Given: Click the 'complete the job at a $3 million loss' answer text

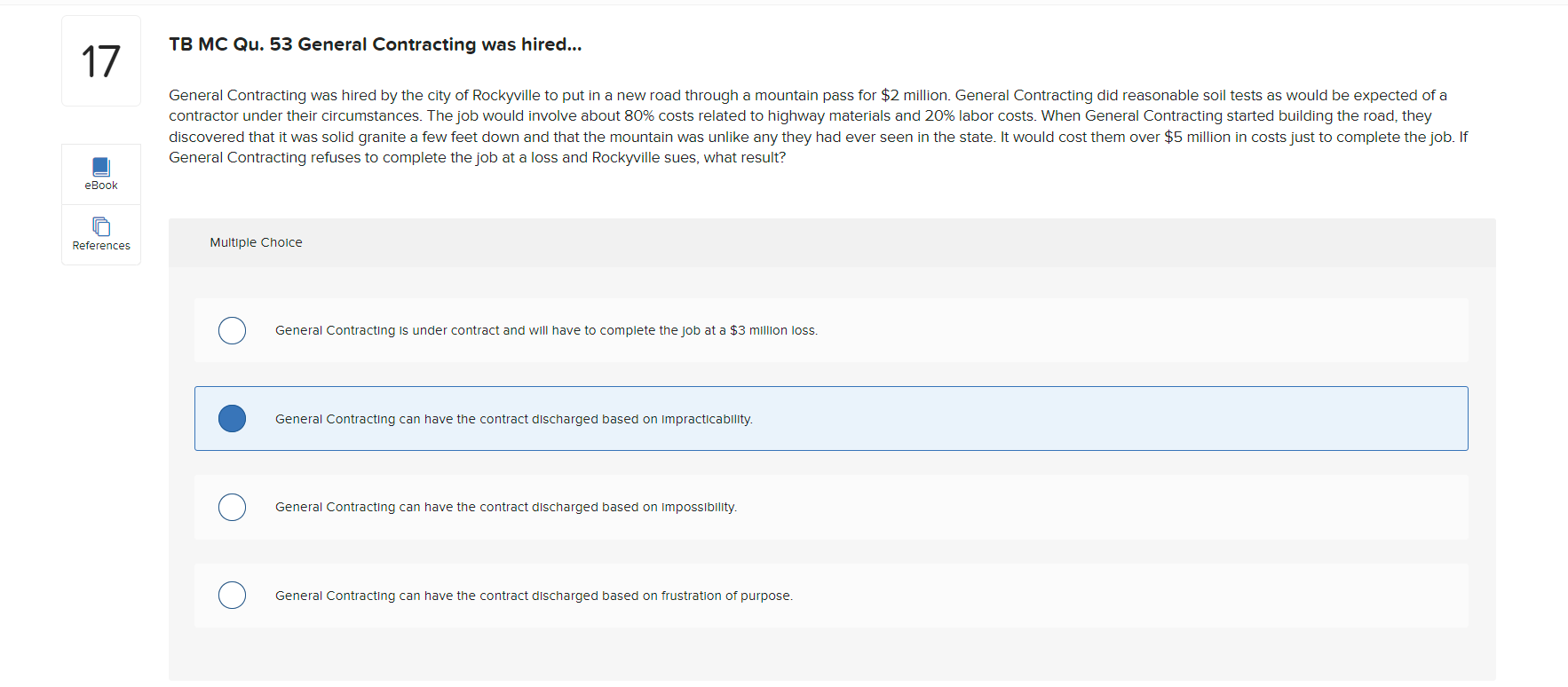Looking at the screenshot, I should (546, 330).
